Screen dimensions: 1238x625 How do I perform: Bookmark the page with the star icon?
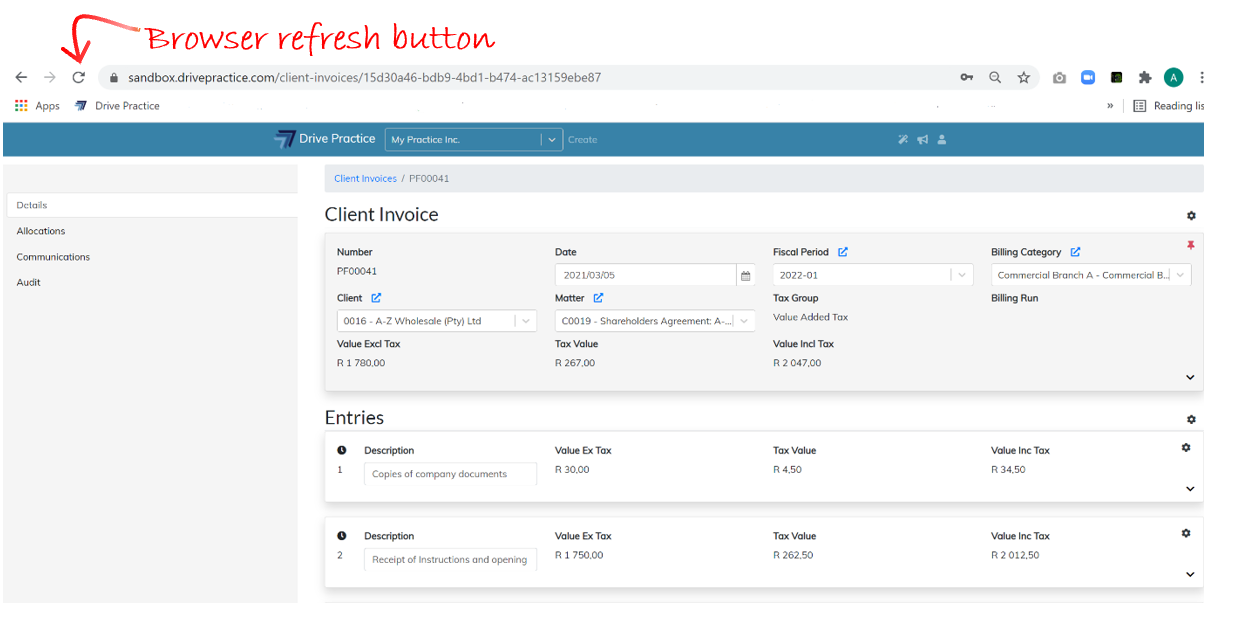point(1024,77)
